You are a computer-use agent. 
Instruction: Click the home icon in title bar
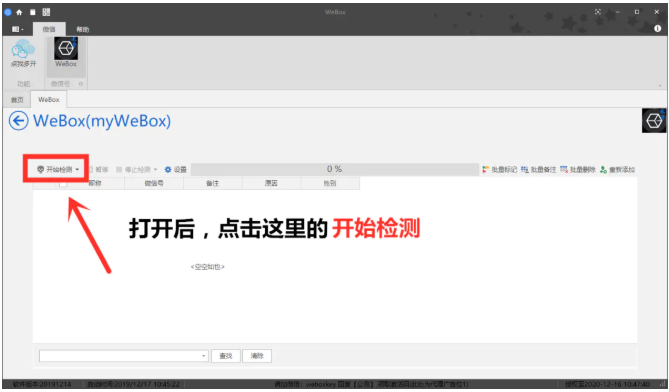click(19, 12)
